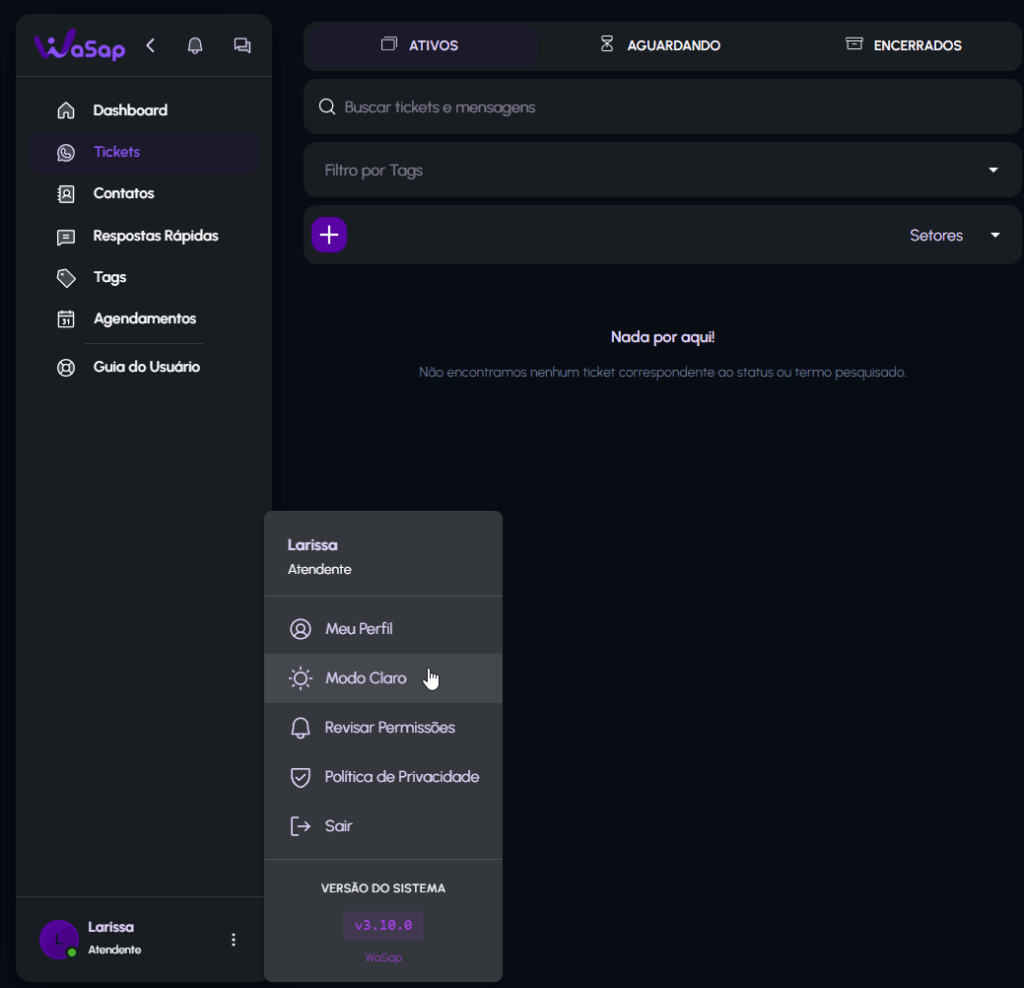Switch to the Encerrados tab

903,45
